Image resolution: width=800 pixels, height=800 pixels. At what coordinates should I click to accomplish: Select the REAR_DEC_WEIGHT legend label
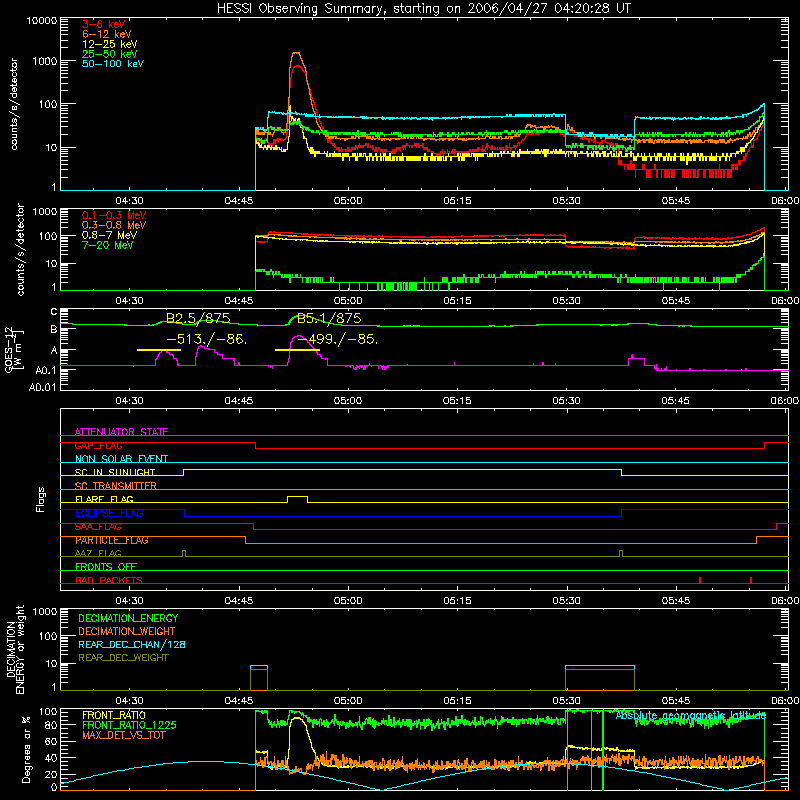point(123,658)
